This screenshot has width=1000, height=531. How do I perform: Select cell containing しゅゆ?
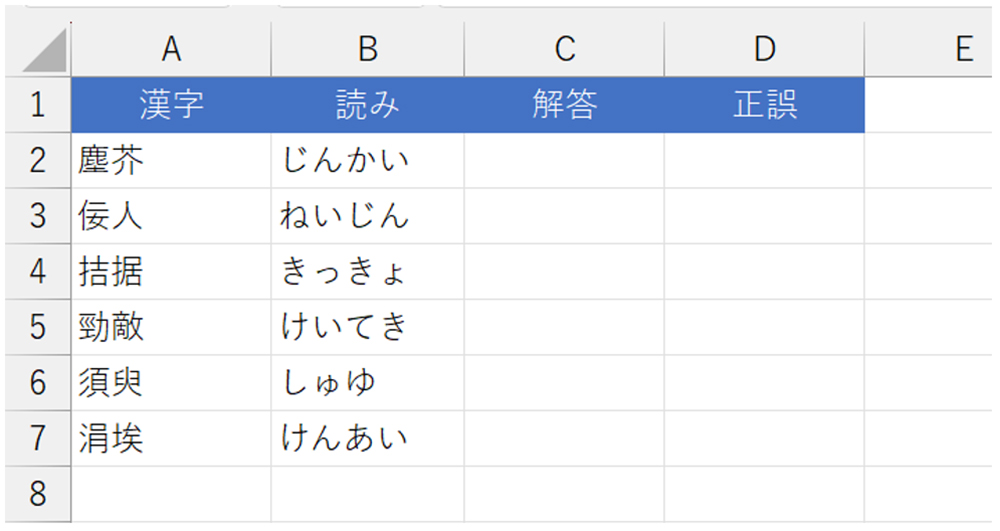pos(367,382)
